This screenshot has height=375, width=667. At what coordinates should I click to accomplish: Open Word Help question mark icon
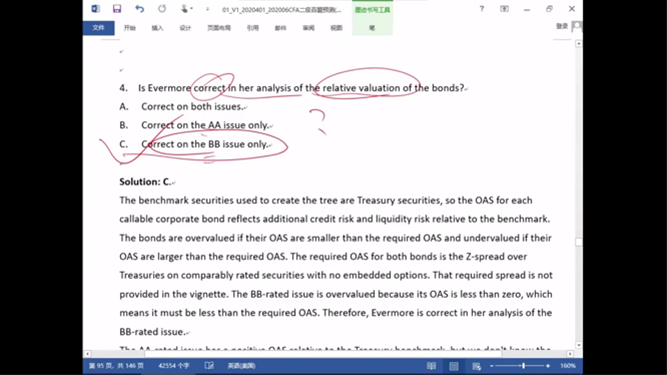(x=482, y=9)
